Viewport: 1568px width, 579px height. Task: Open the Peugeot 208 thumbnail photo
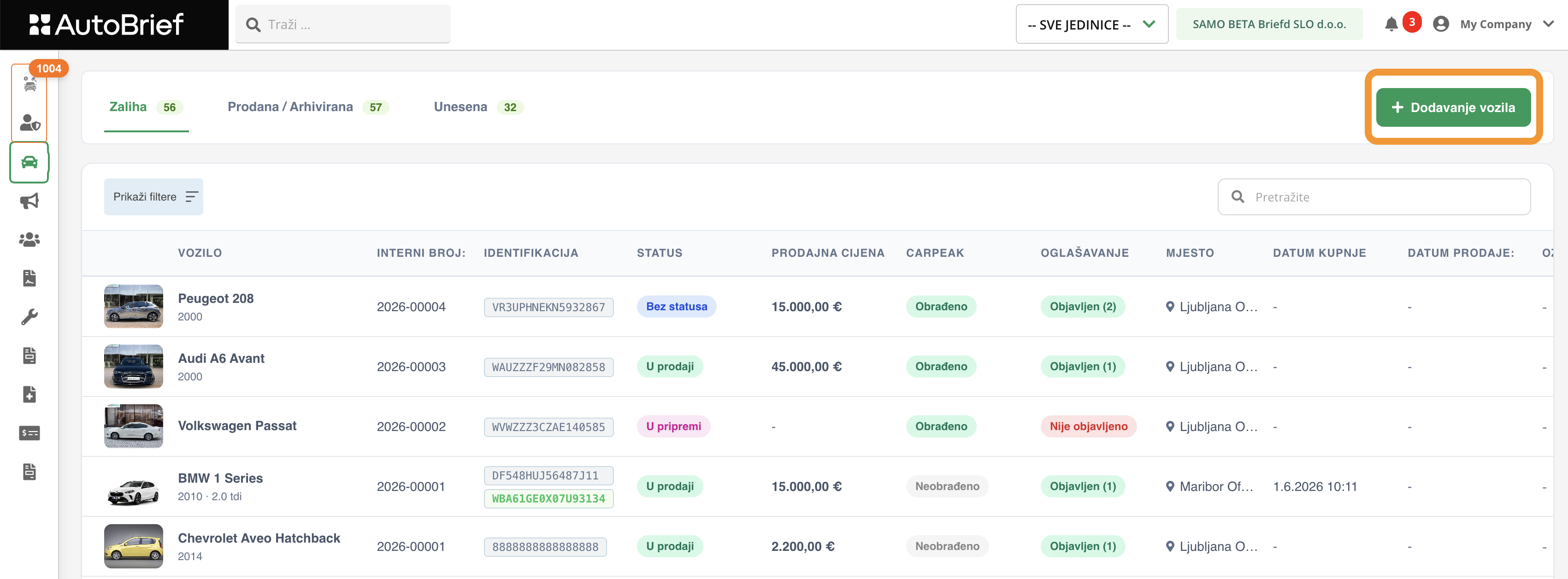133,306
